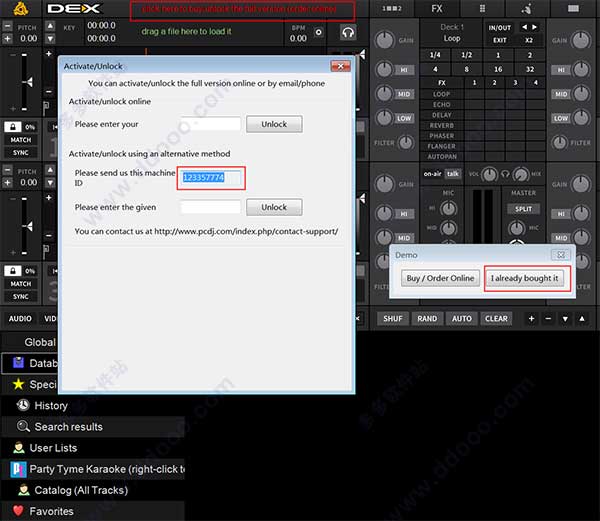
Task: Click the History clock icon
Action: (23, 405)
